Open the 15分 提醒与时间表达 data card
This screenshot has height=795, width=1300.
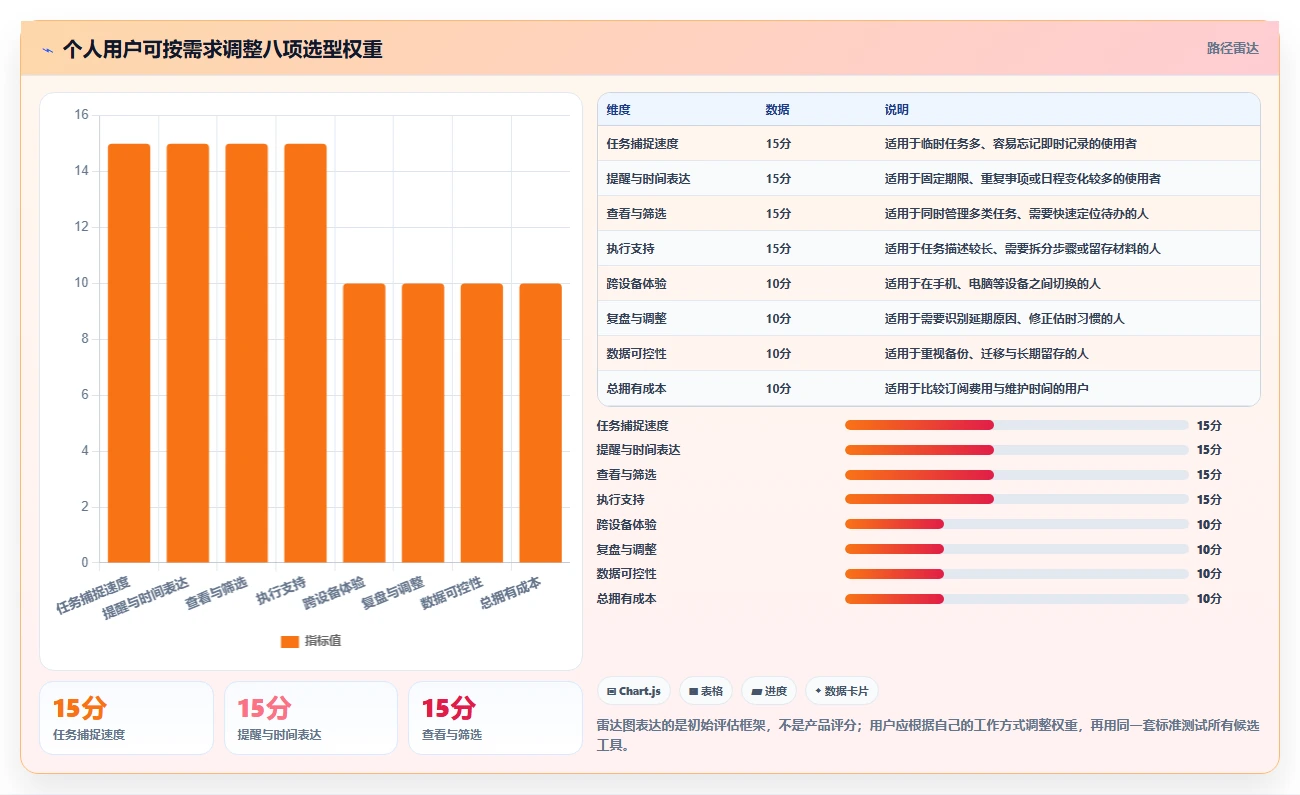click(x=311, y=718)
